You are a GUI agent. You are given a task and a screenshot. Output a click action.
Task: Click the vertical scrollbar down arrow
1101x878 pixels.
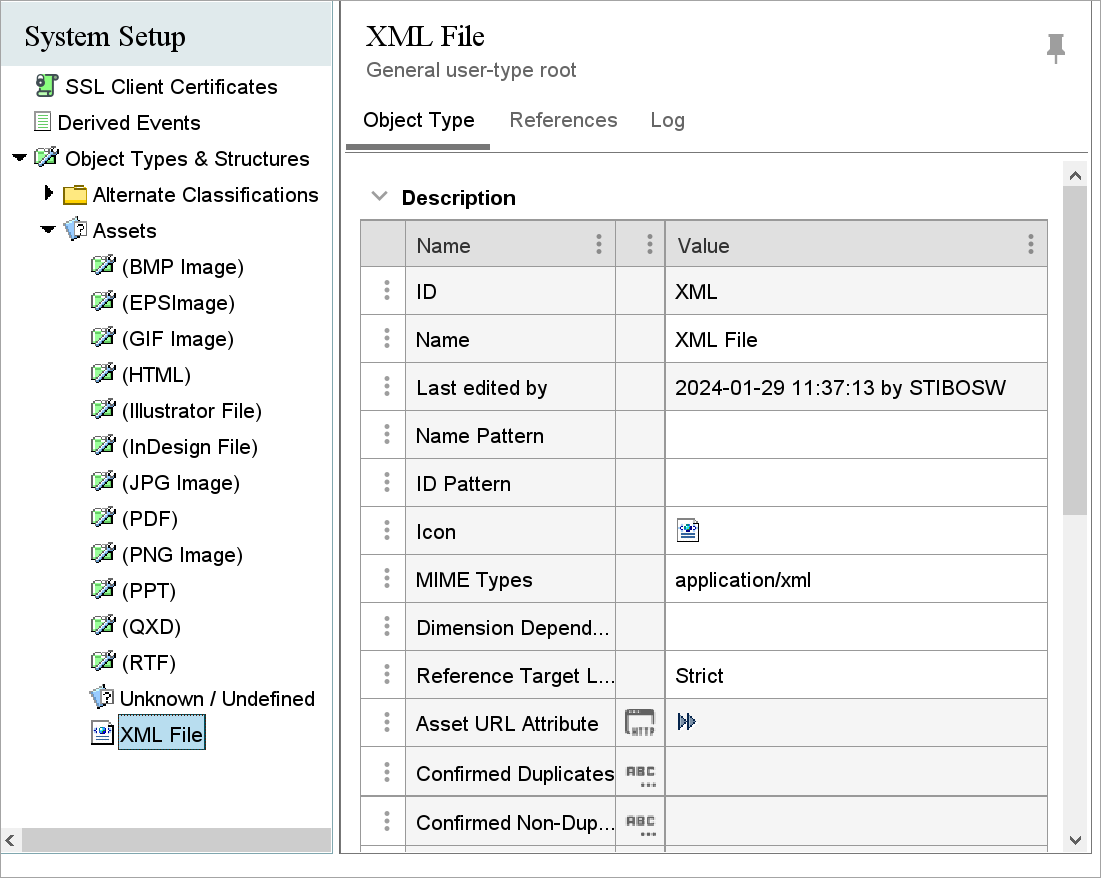point(1075,839)
